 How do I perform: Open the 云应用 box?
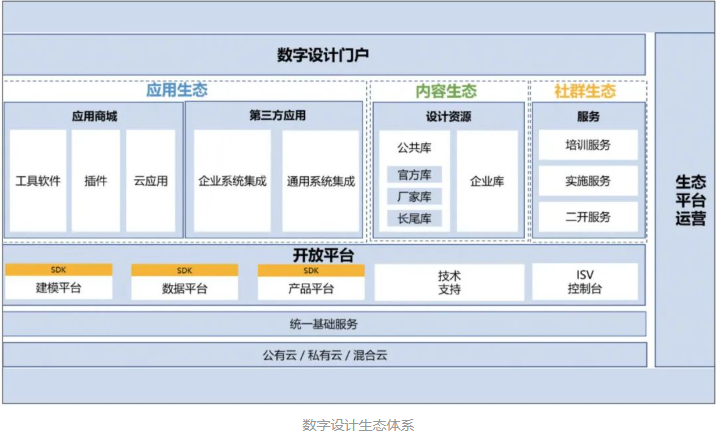(150, 181)
